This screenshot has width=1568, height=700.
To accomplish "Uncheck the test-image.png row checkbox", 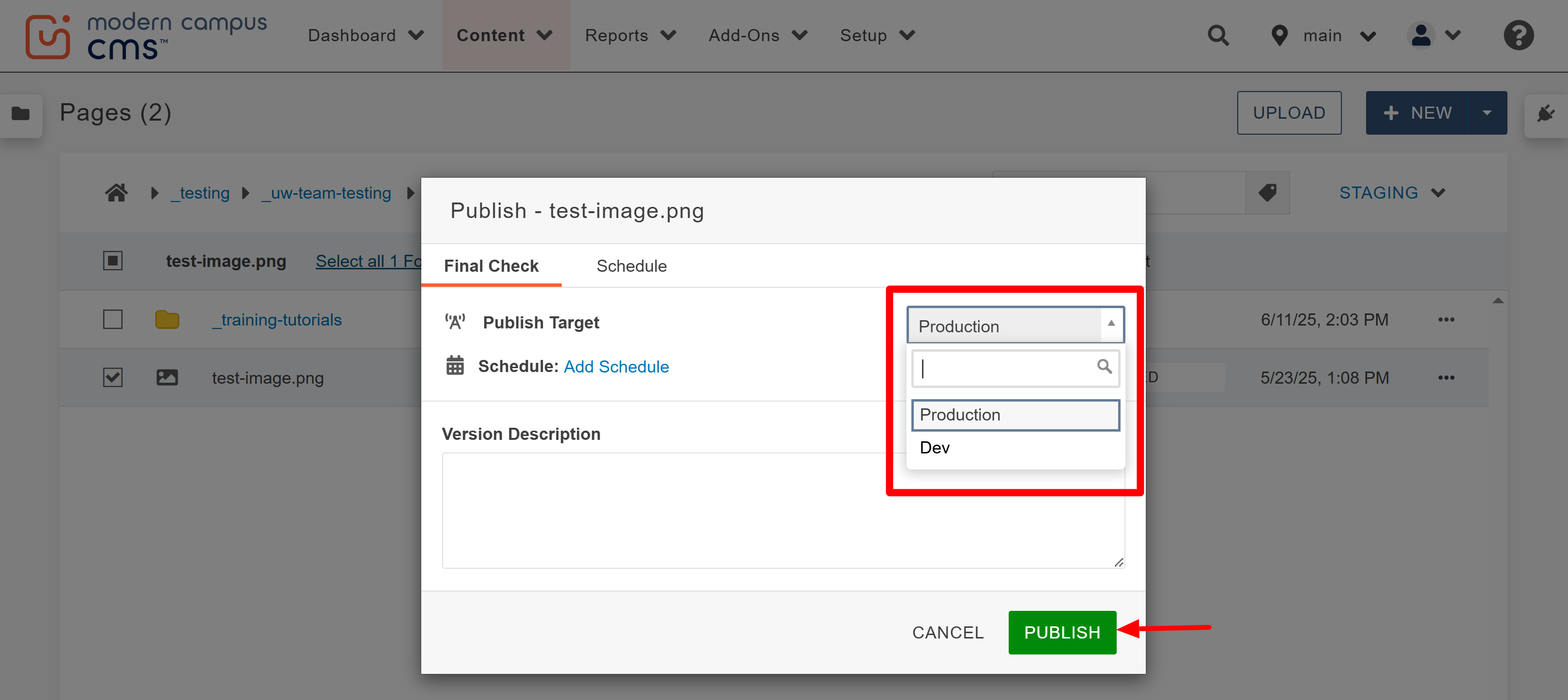I will pos(113,377).
